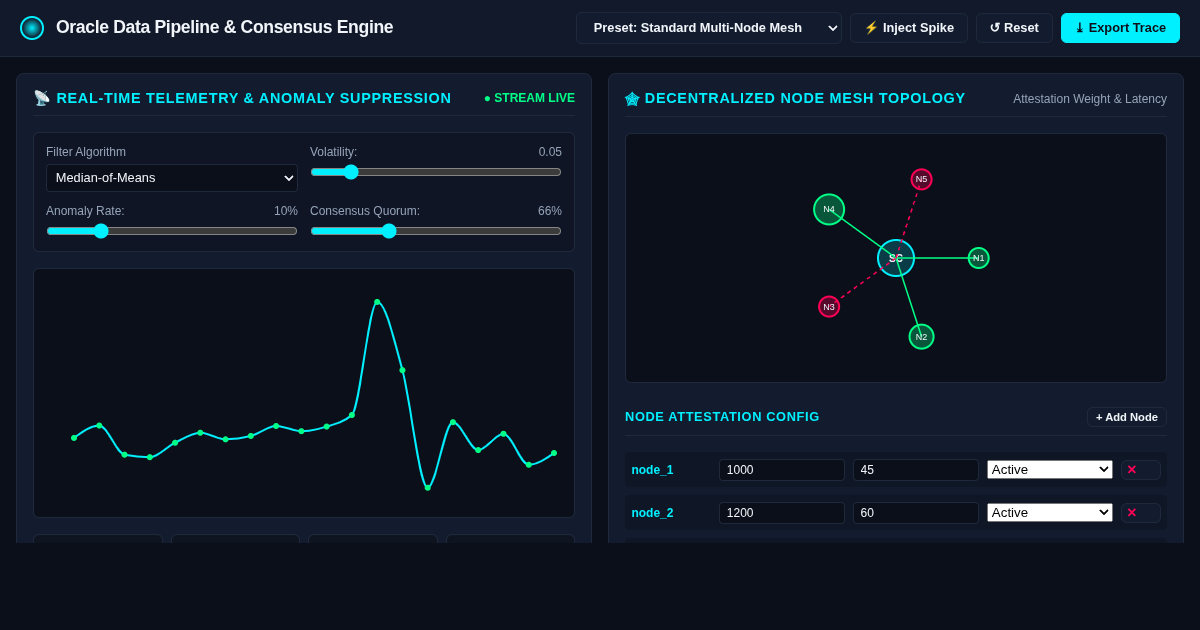1200x630 pixels.
Task: Click the Oracle engine logo icon
Action: [x=32, y=28]
